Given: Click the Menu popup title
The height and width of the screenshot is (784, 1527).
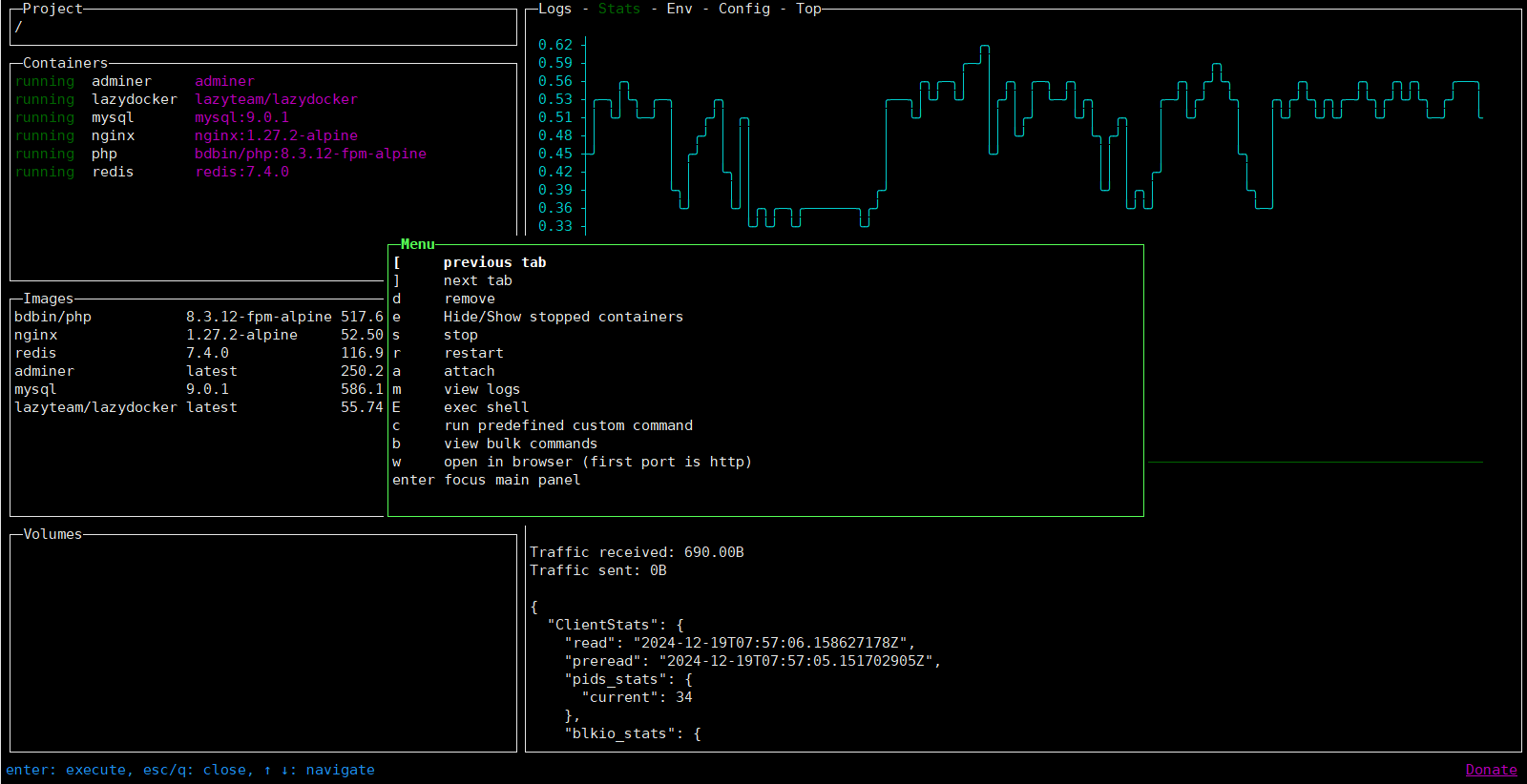Looking at the screenshot, I should (418, 244).
